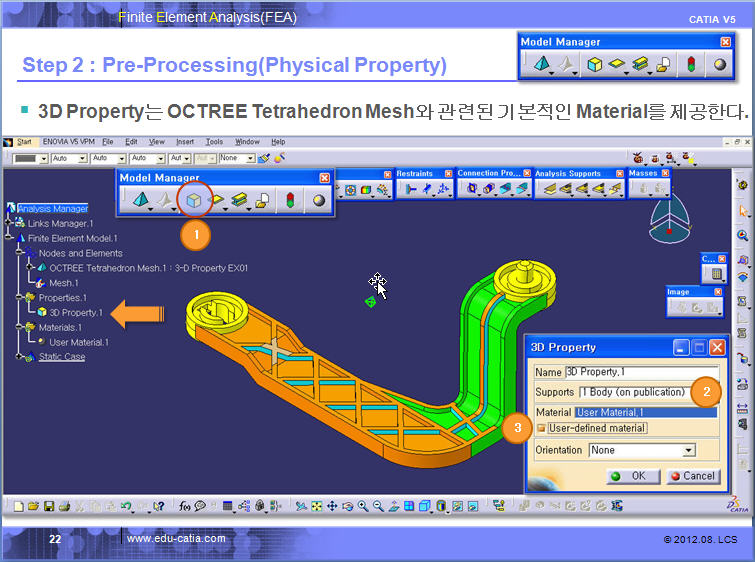Click New document icon in bottom toolbar
755x562 pixels.
18,506
